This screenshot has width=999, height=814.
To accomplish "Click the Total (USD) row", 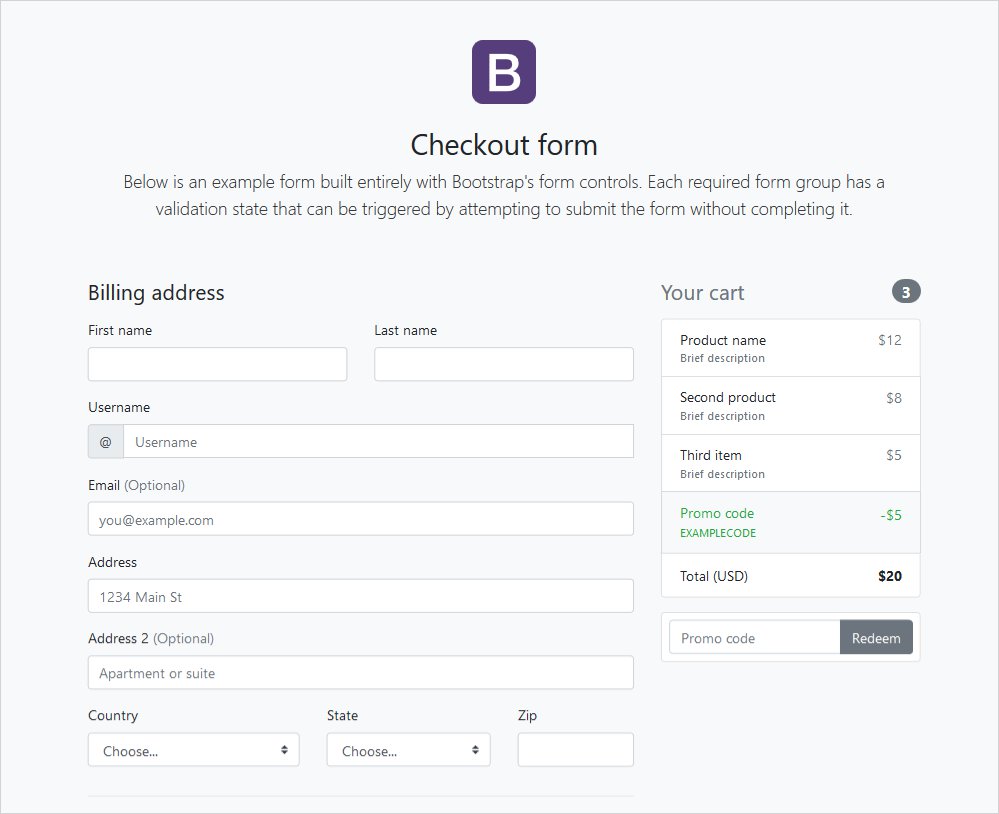I will click(x=790, y=576).
